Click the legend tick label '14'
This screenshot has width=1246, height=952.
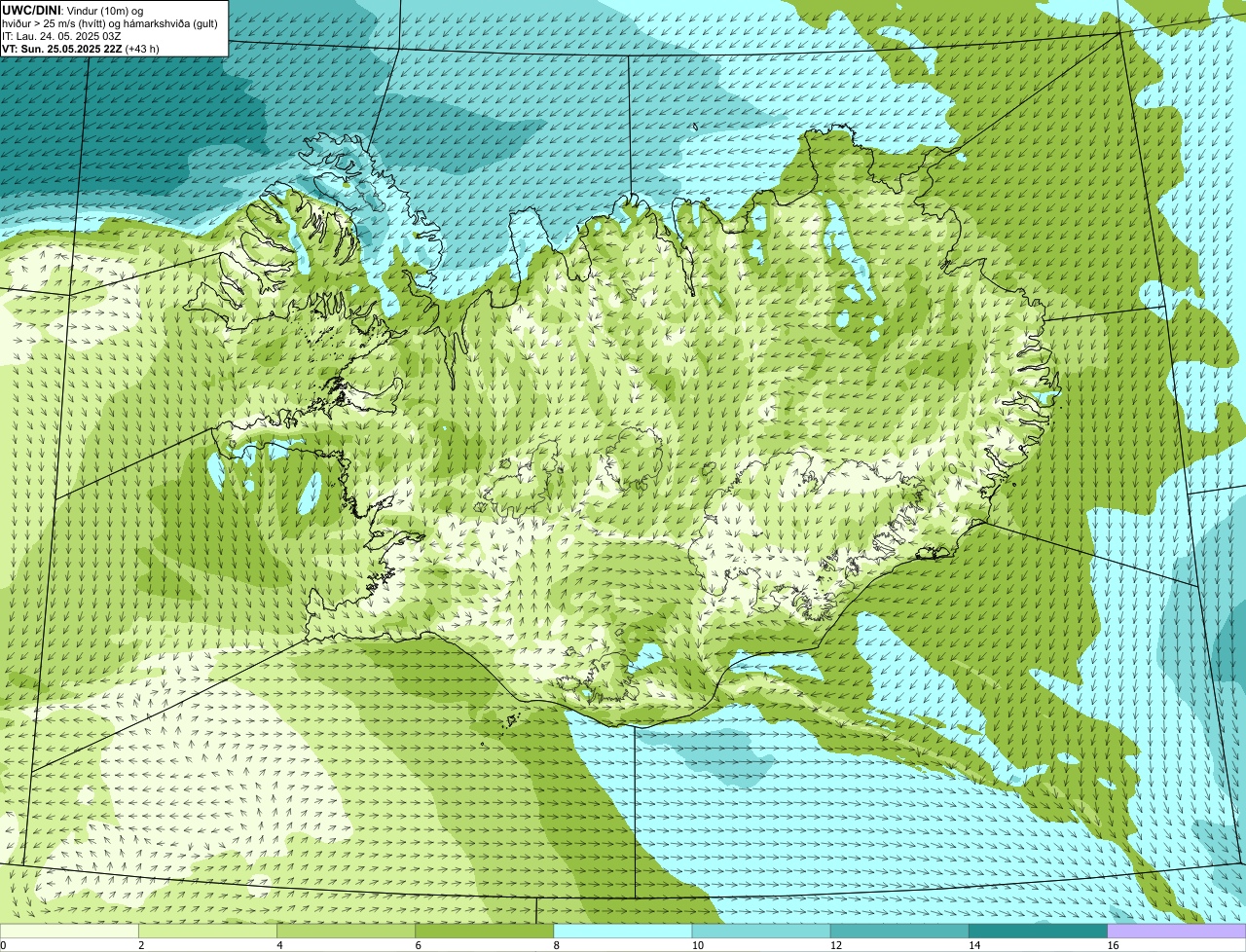click(x=974, y=945)
